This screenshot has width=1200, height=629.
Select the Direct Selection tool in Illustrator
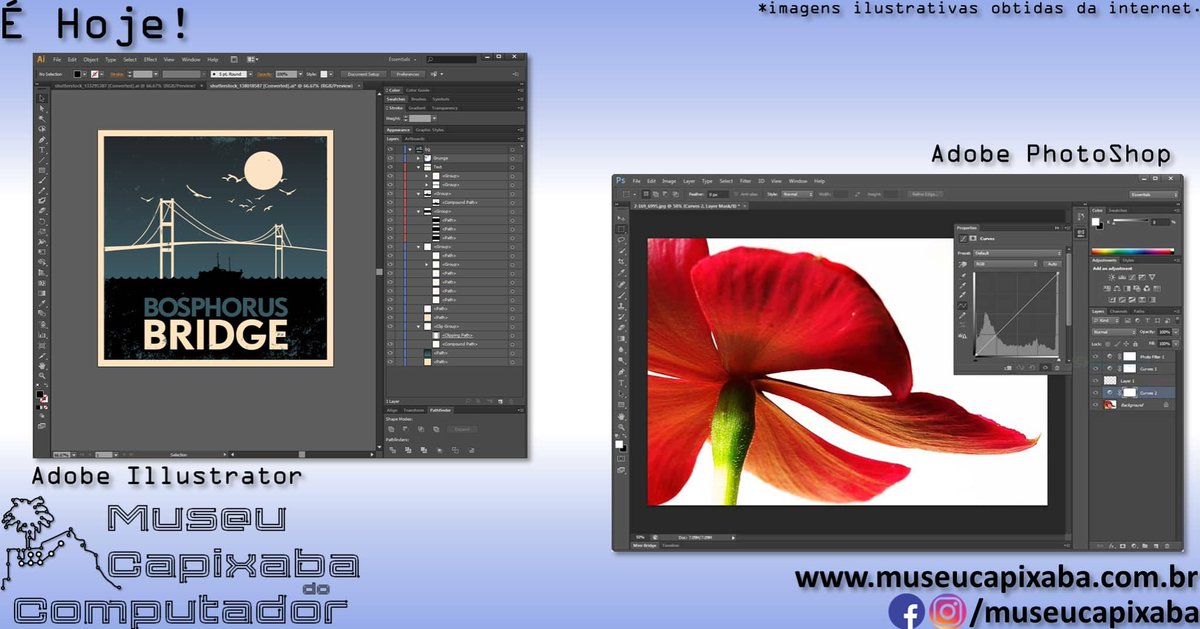click(42, 108)
